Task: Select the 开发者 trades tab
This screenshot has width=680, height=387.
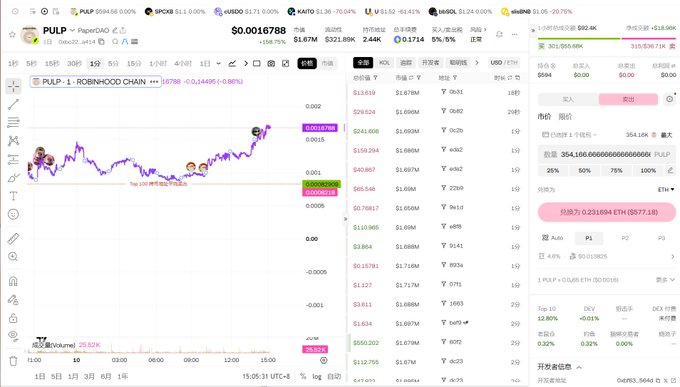Action: coord(430,63)
